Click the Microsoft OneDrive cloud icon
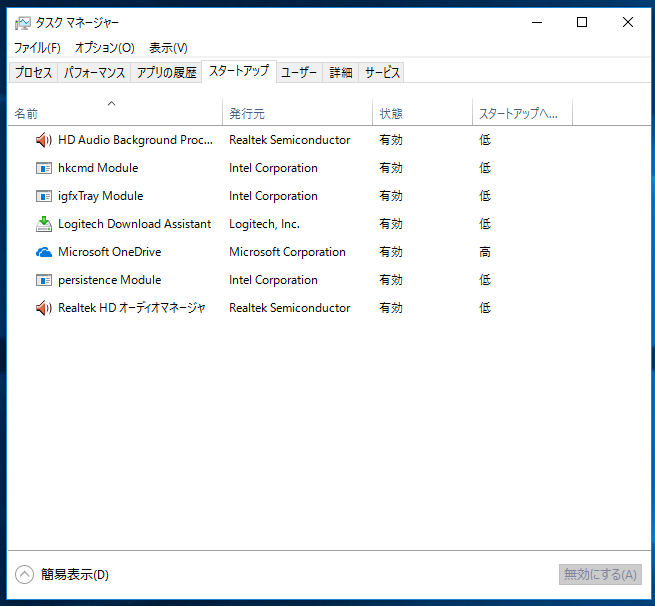Image resolution: width=655 pixels, height=606 pixels. pyautogui.click(x=44, y=252)
